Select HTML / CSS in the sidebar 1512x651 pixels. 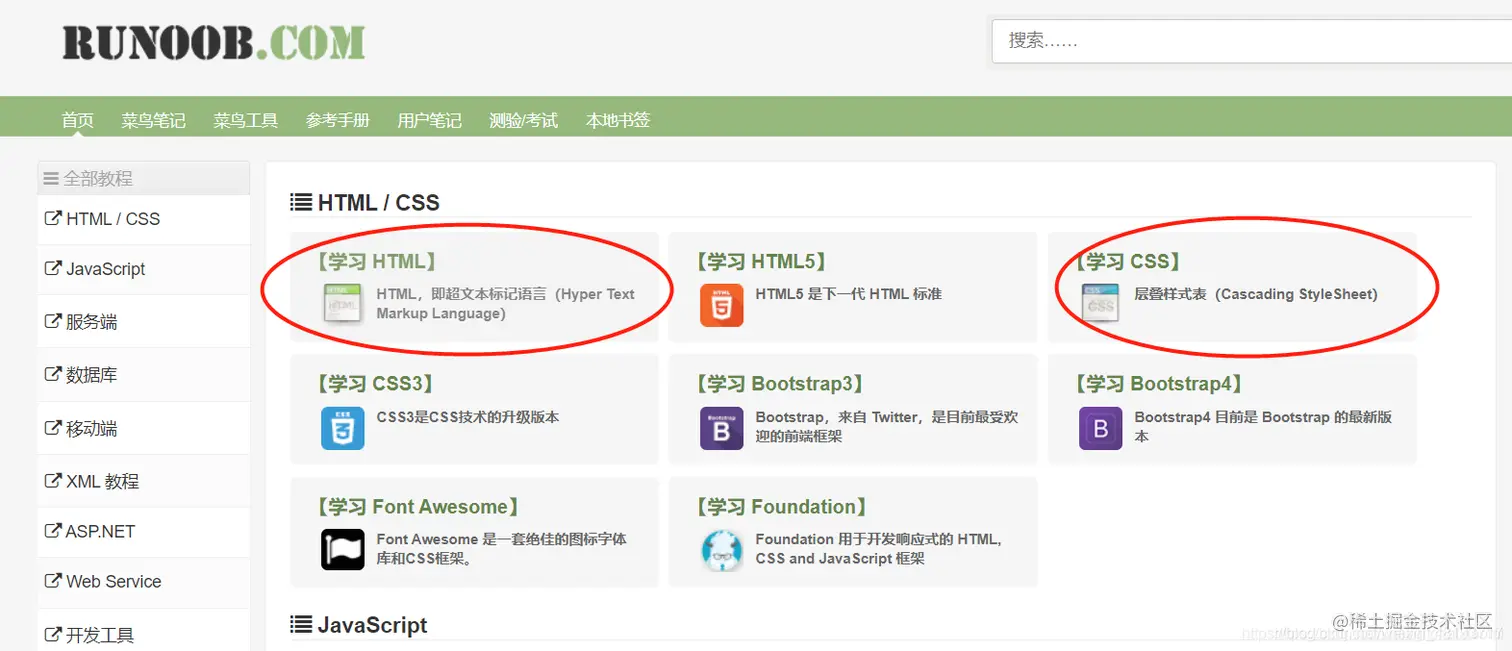click(x=144, y=219)
